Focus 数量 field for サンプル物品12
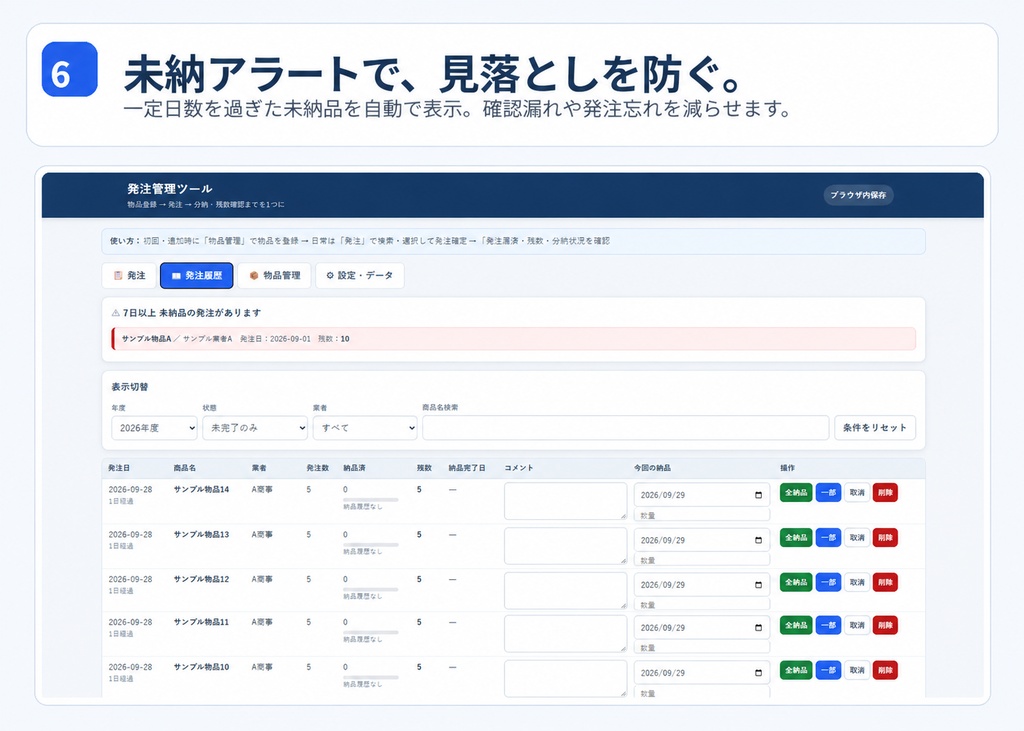 (x=702, y=605)
